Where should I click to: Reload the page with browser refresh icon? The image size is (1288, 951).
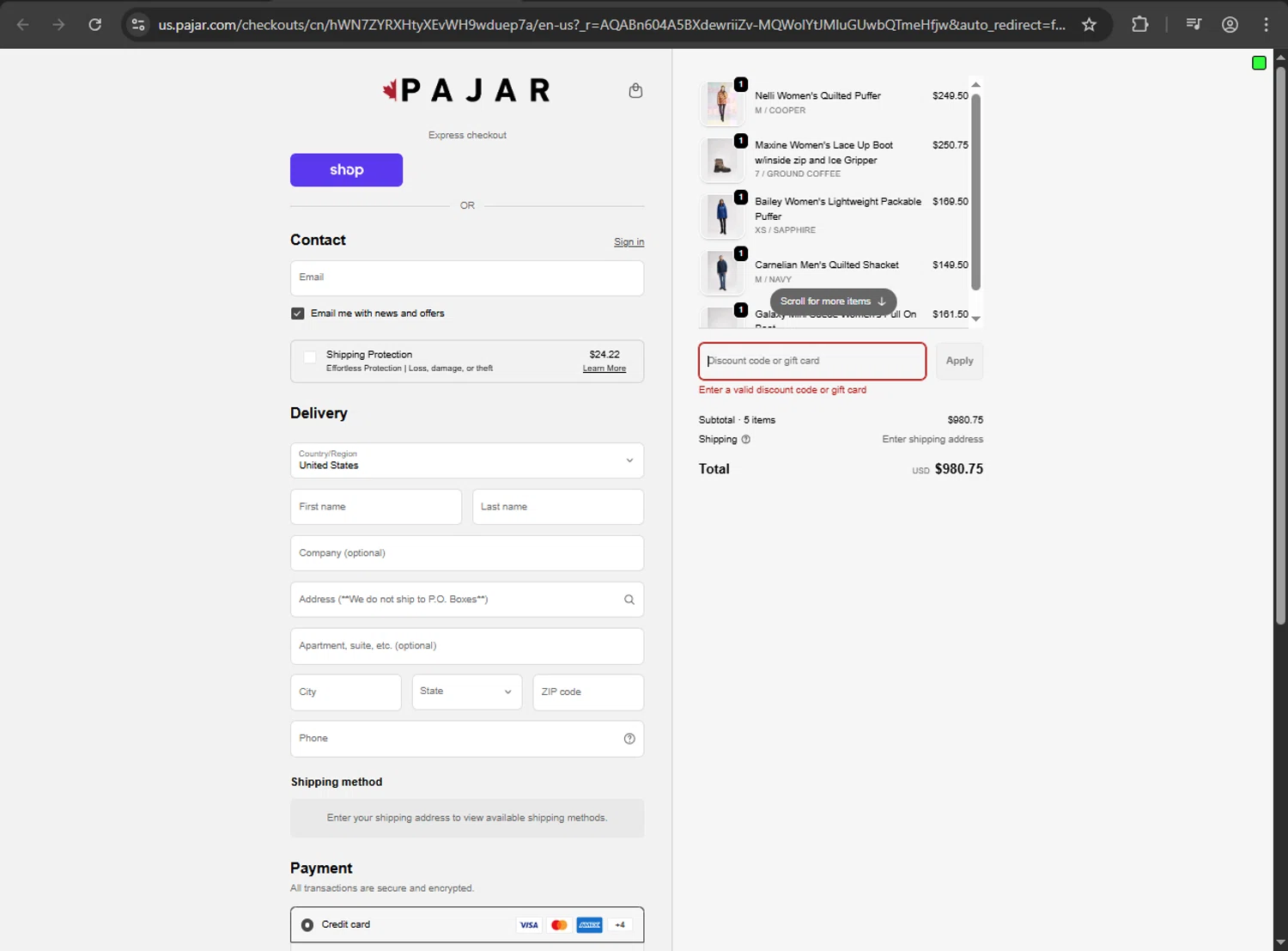click(95, 25)
